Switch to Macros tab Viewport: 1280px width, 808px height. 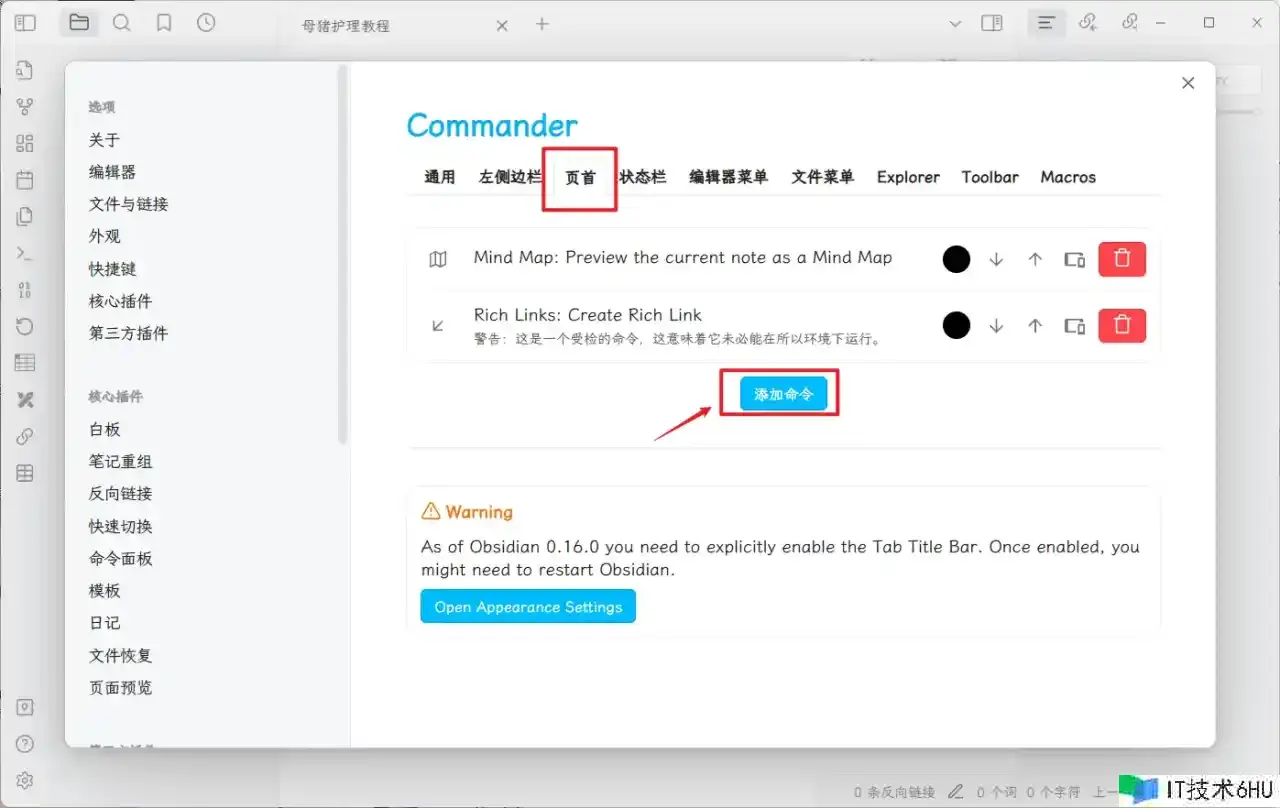coord(1068,177)
